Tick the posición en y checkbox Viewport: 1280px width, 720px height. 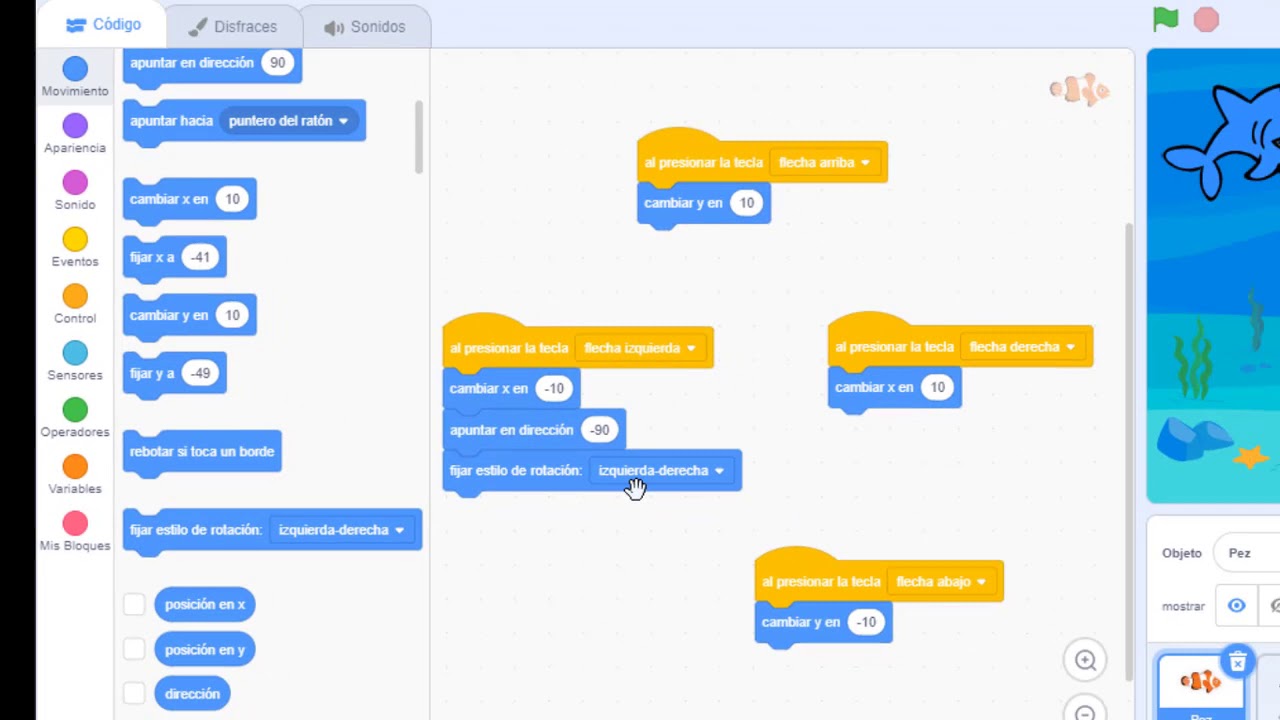tap(134, 649)
